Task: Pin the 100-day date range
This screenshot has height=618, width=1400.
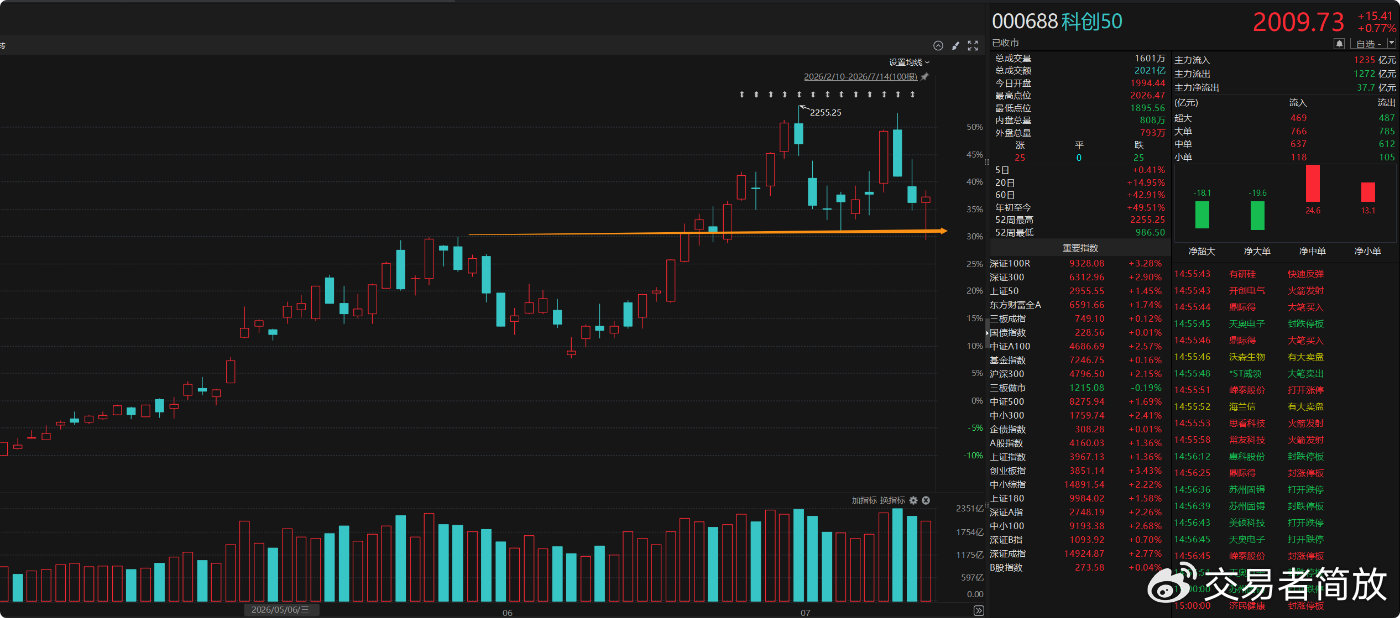Action: 925,76
